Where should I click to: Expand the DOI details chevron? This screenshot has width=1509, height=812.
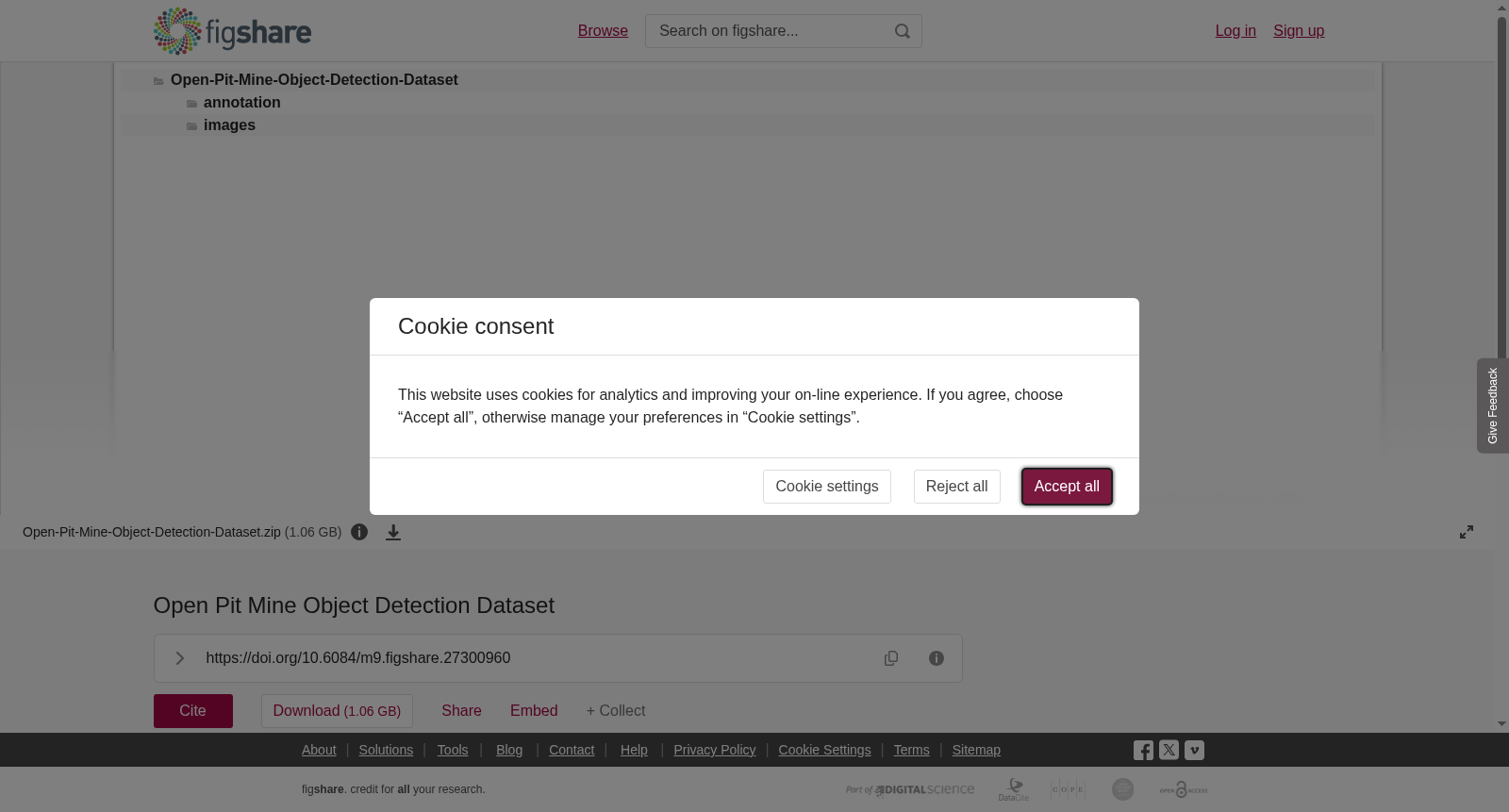point(179,658)
